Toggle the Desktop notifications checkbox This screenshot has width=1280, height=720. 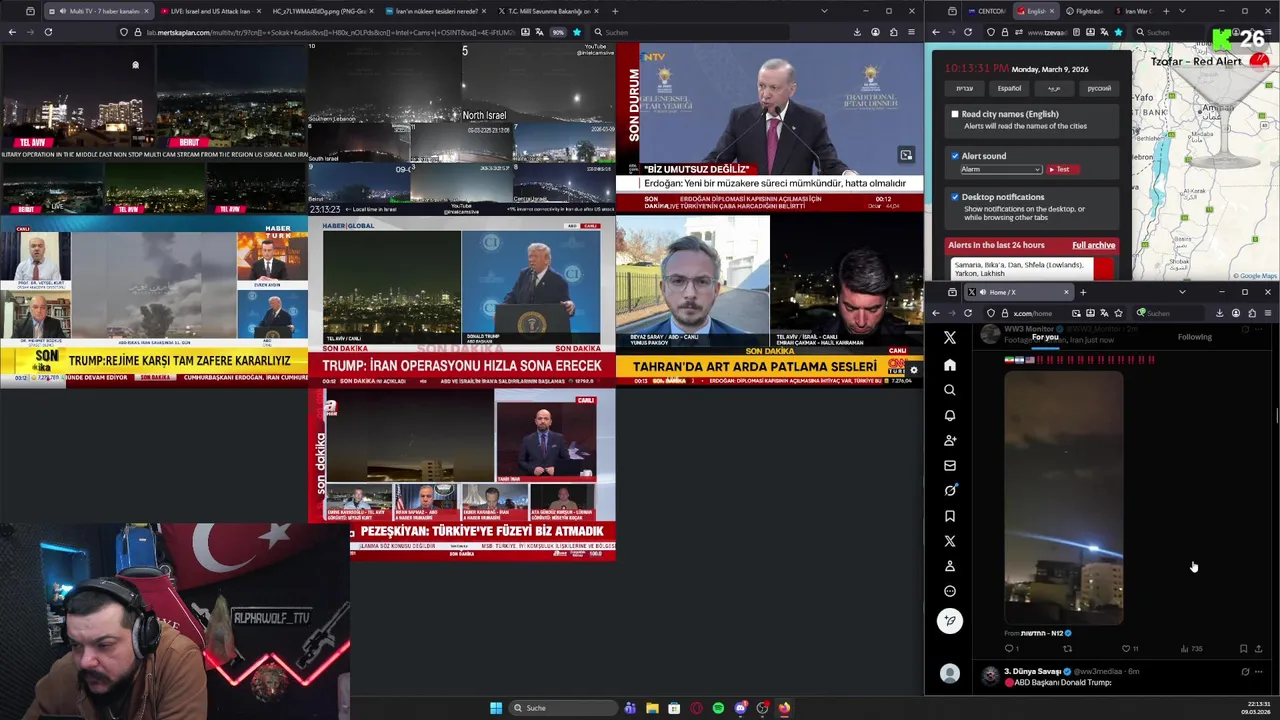coord(955,197)
